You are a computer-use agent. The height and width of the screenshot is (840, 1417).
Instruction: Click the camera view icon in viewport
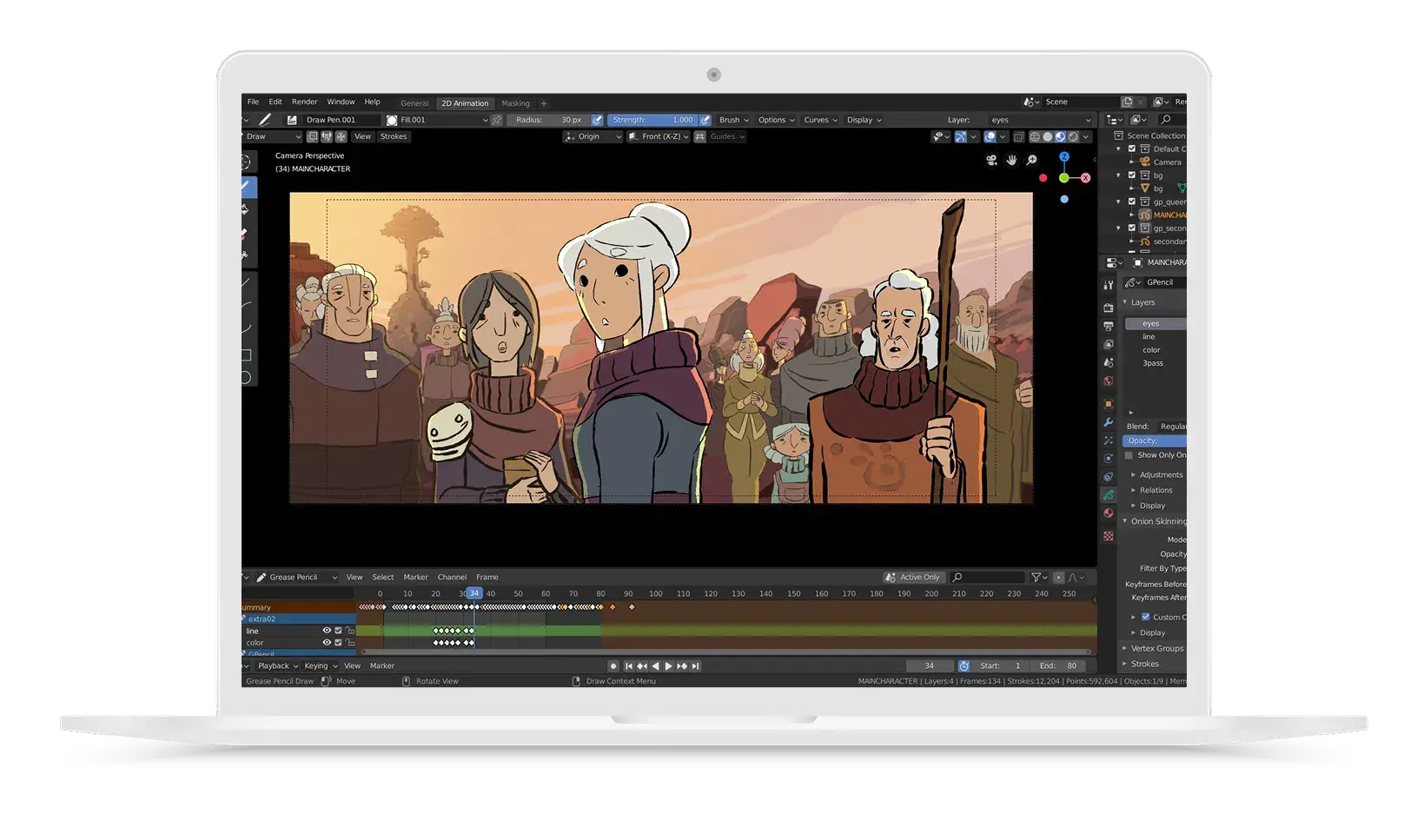(x=991, y=160)
